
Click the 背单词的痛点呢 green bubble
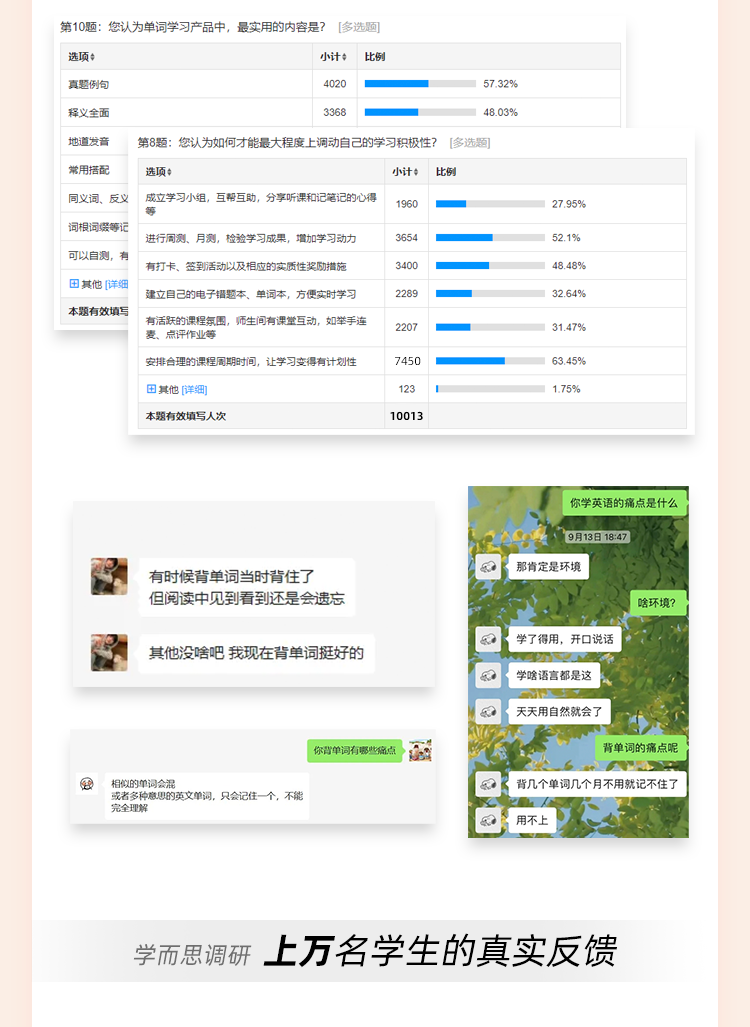coord(640,748)
